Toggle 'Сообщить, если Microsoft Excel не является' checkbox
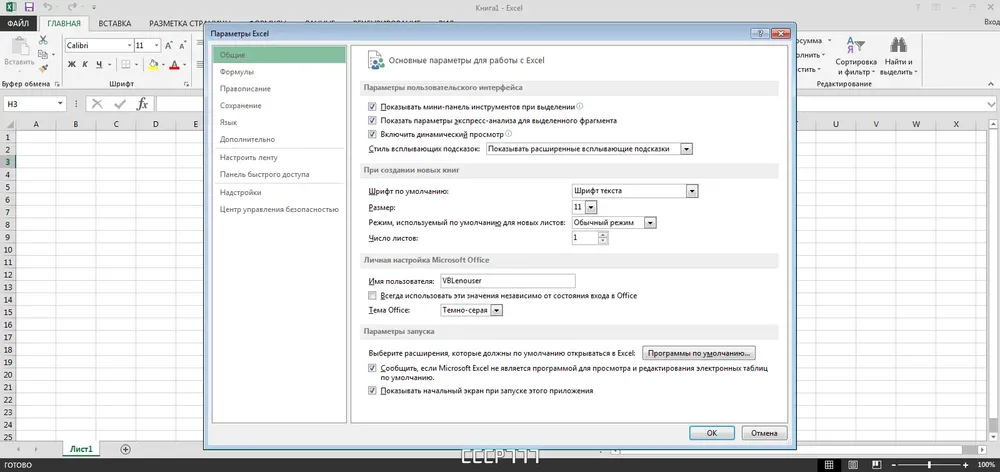The height and width of the screenshot is (472, 1000). click(372, 368)
